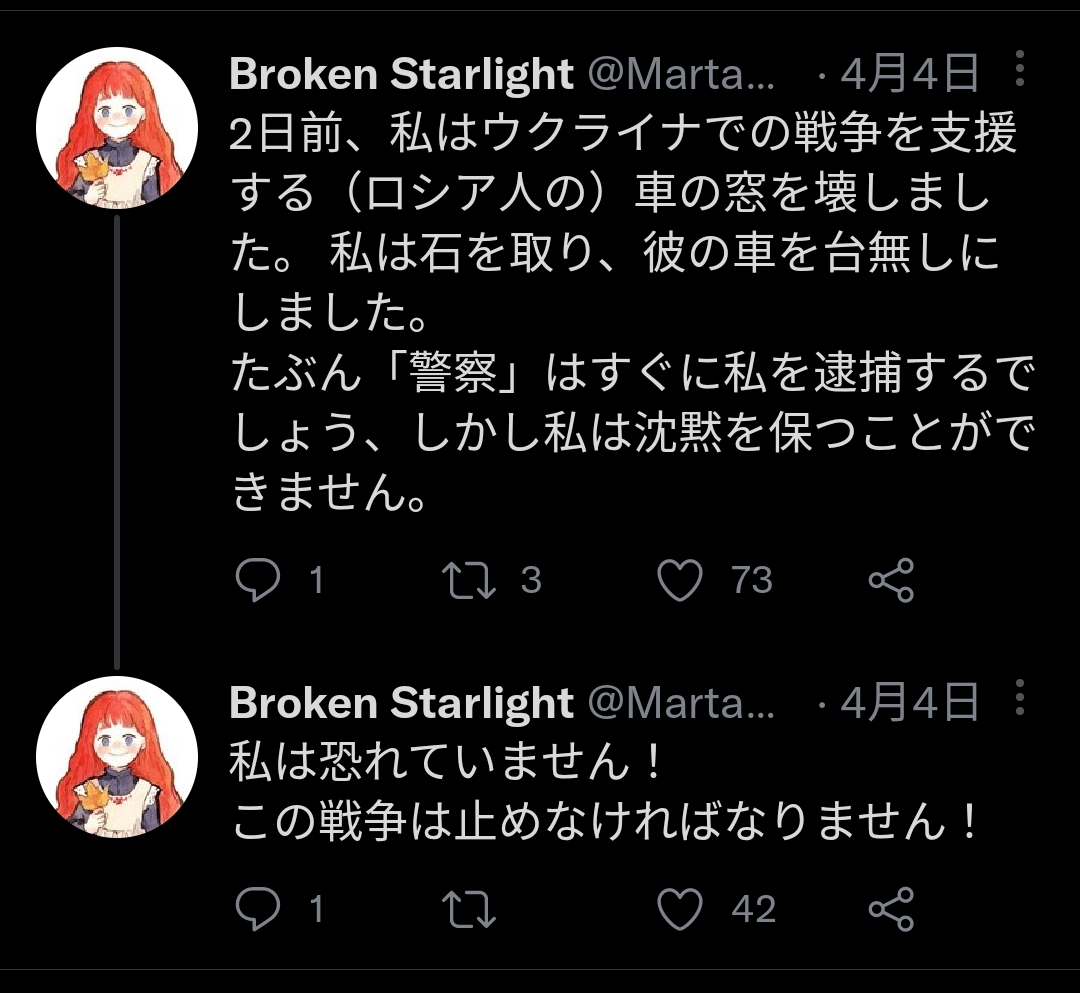Open the second tweet's profile avatar

pyautogui.click(x=117, y=756)
